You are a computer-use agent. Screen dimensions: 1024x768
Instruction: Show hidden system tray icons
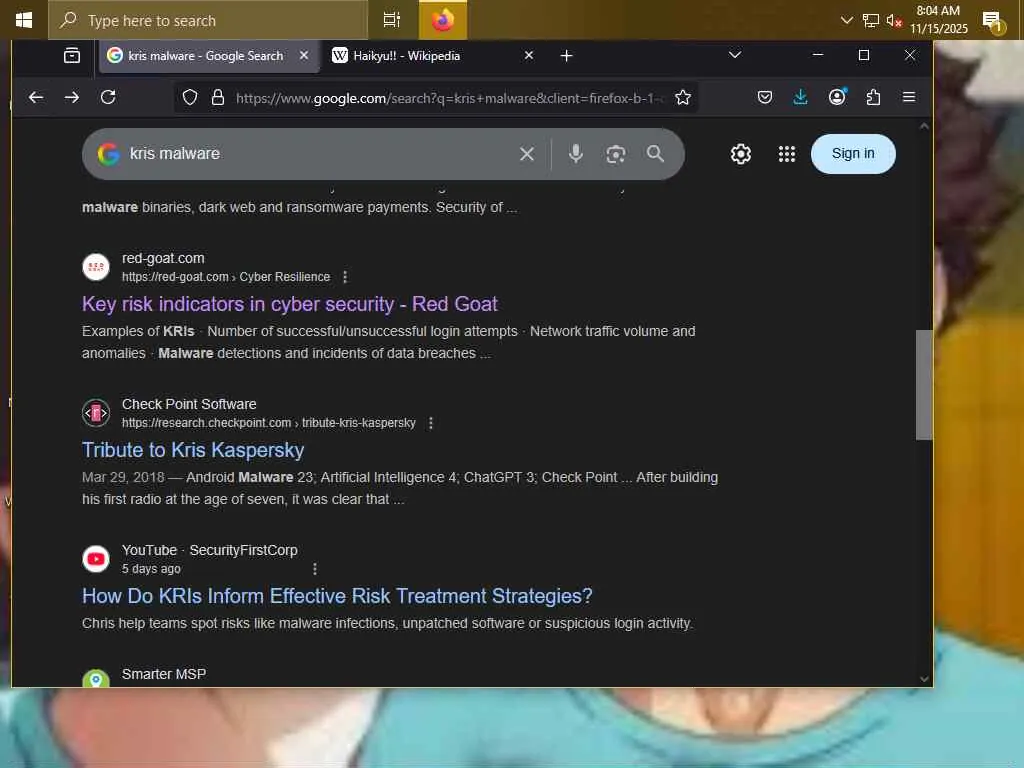click(846, 20)
